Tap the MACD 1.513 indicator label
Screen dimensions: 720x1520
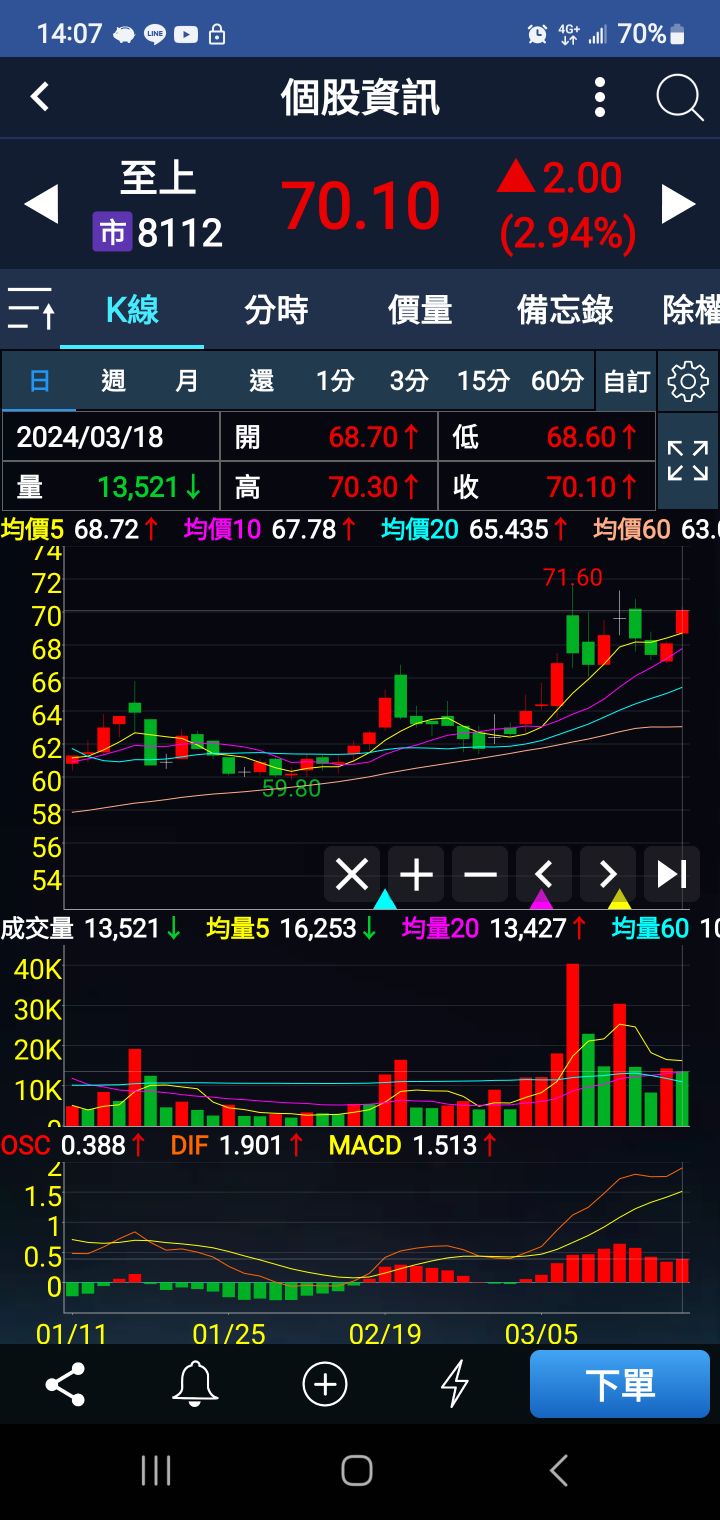(415, 1145)
